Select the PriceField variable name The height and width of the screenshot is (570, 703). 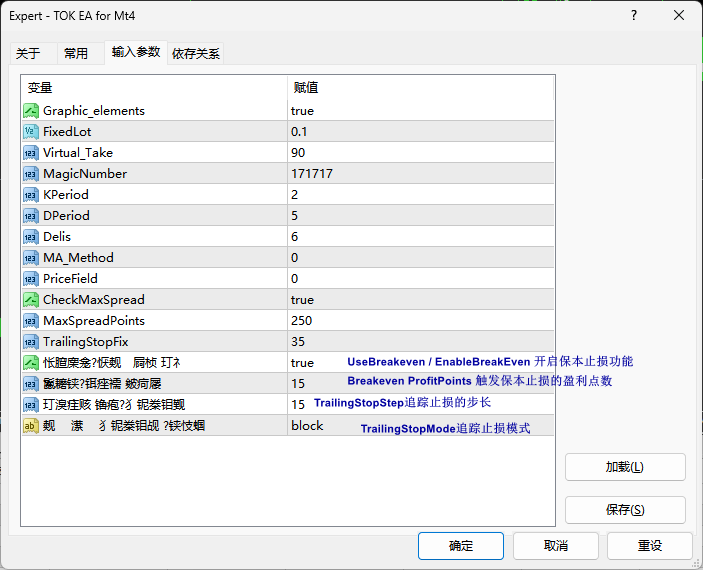[70, 279]
